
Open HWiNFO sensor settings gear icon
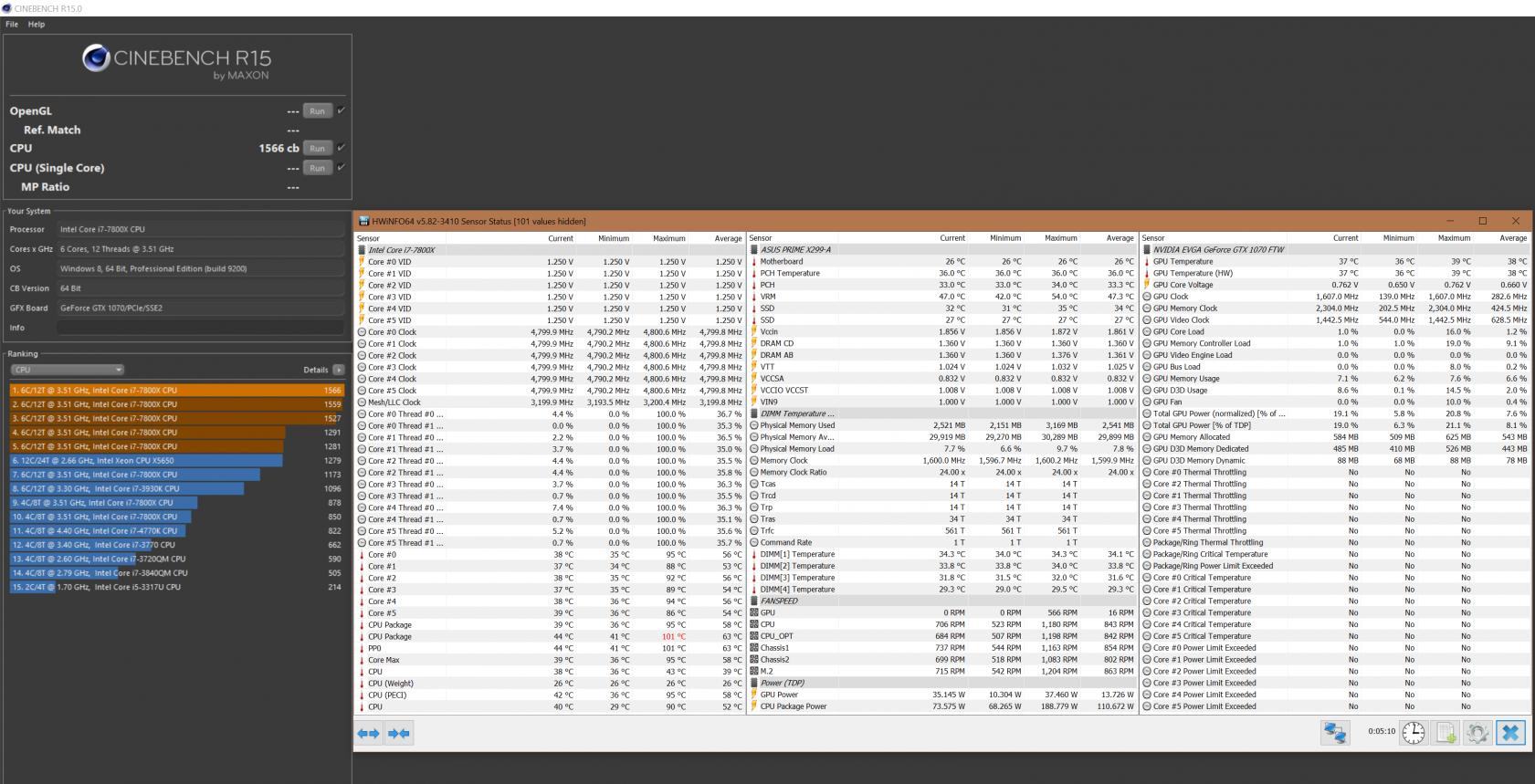pos(1478,733)
